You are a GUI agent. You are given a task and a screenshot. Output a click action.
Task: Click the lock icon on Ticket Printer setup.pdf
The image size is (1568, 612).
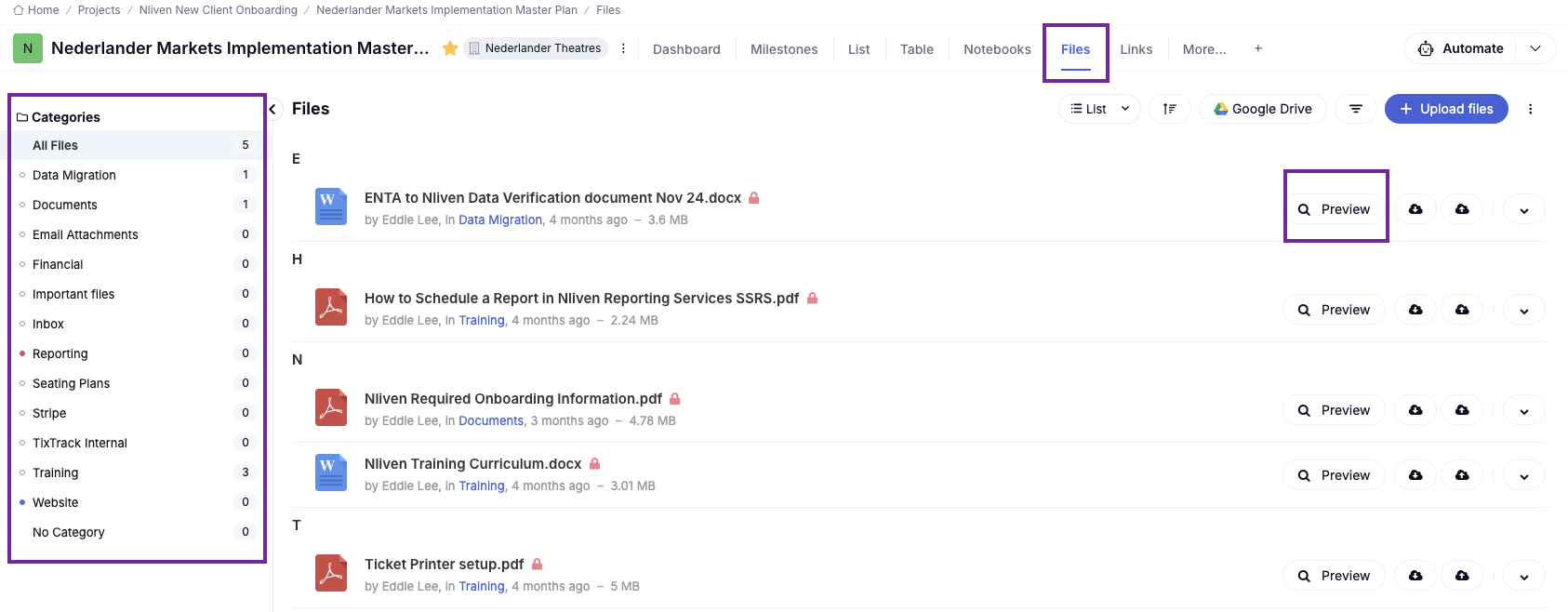(x=538, y=565)
